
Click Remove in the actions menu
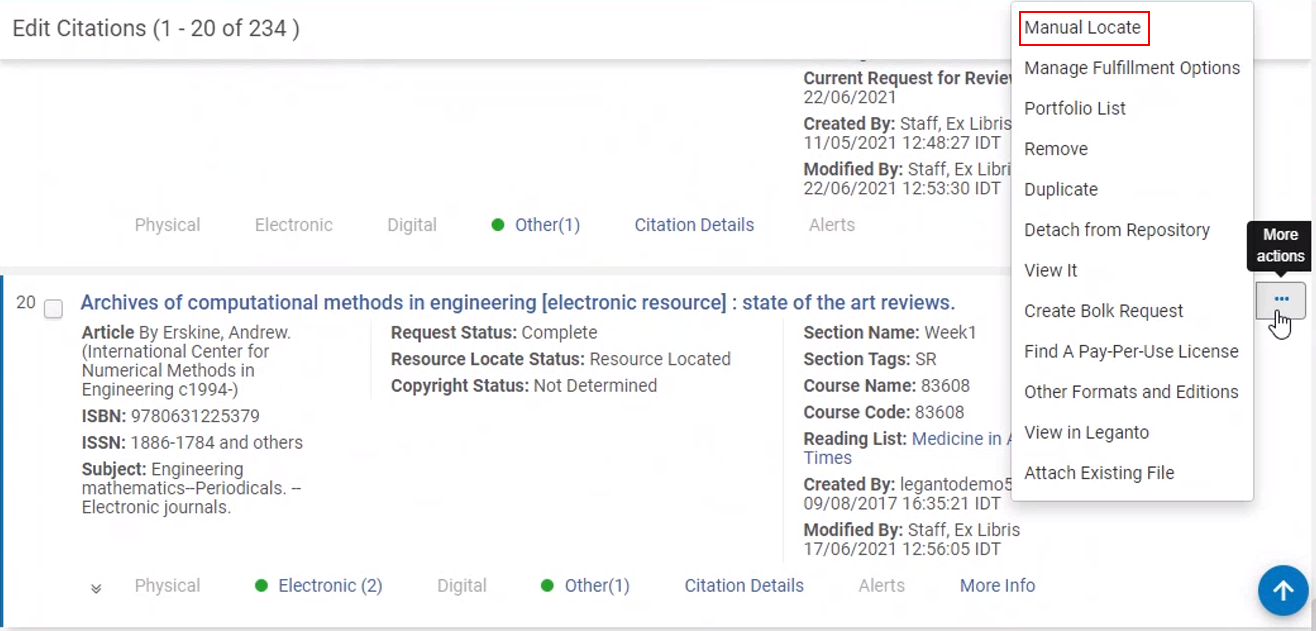(x=1055, y=149)
